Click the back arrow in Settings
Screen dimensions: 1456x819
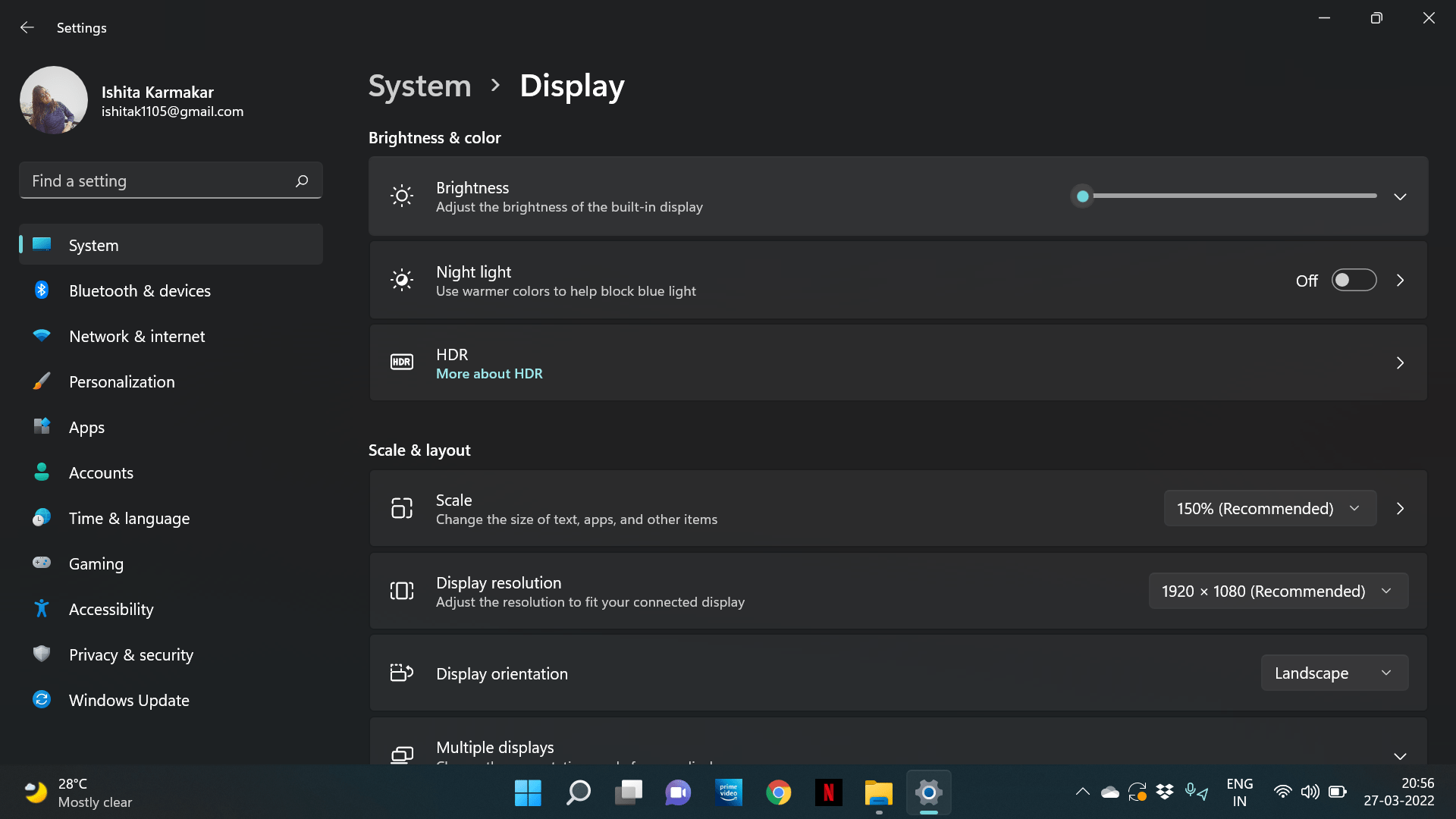click(x=27, y=27)
